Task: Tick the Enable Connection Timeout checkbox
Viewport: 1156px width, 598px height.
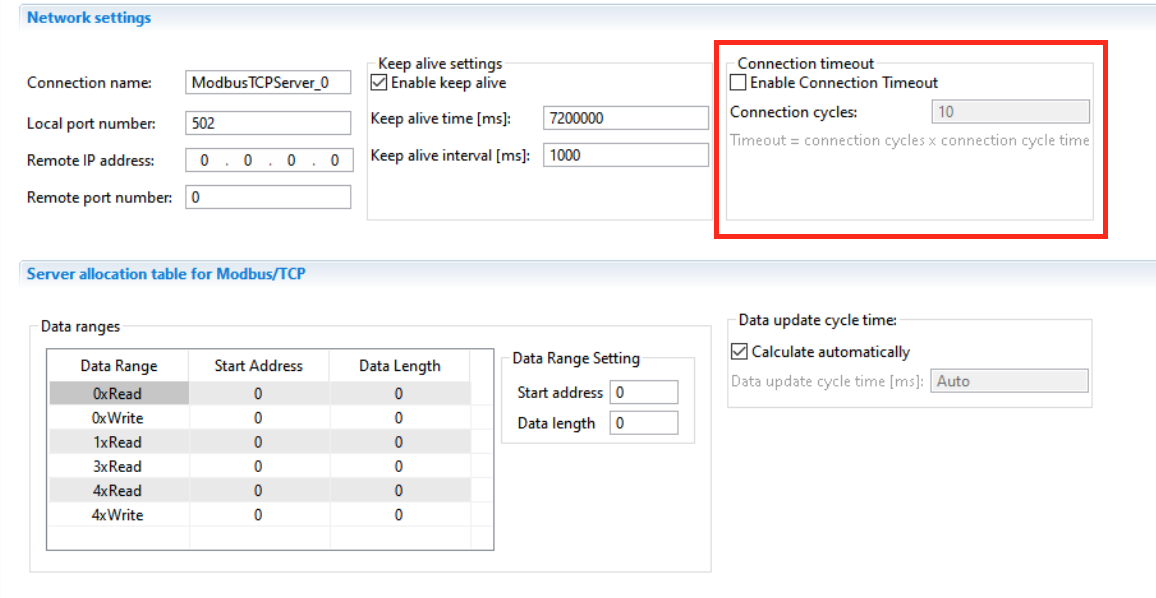Action: pos(738,83)
